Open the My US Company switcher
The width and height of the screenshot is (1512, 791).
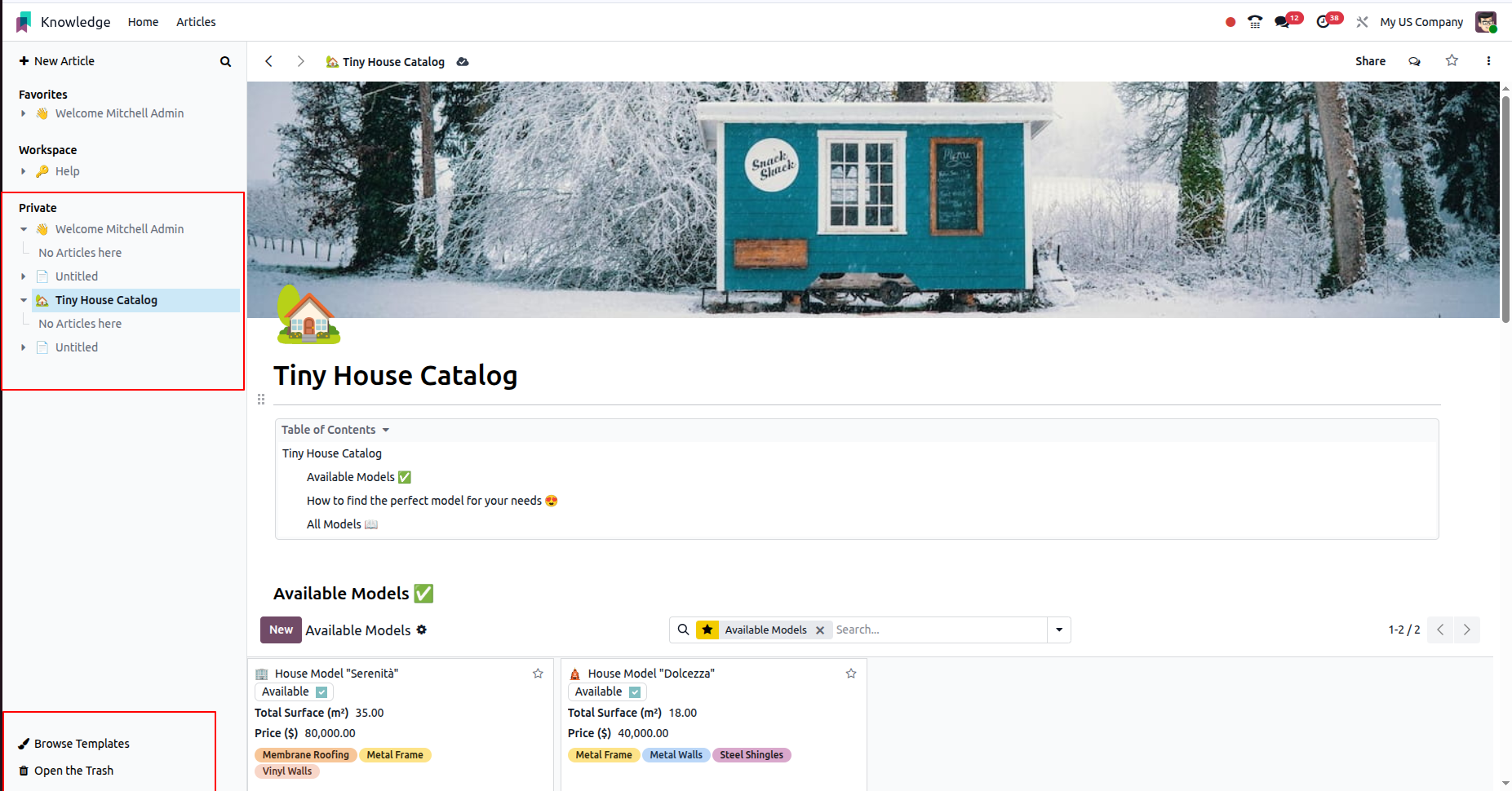1421,22
